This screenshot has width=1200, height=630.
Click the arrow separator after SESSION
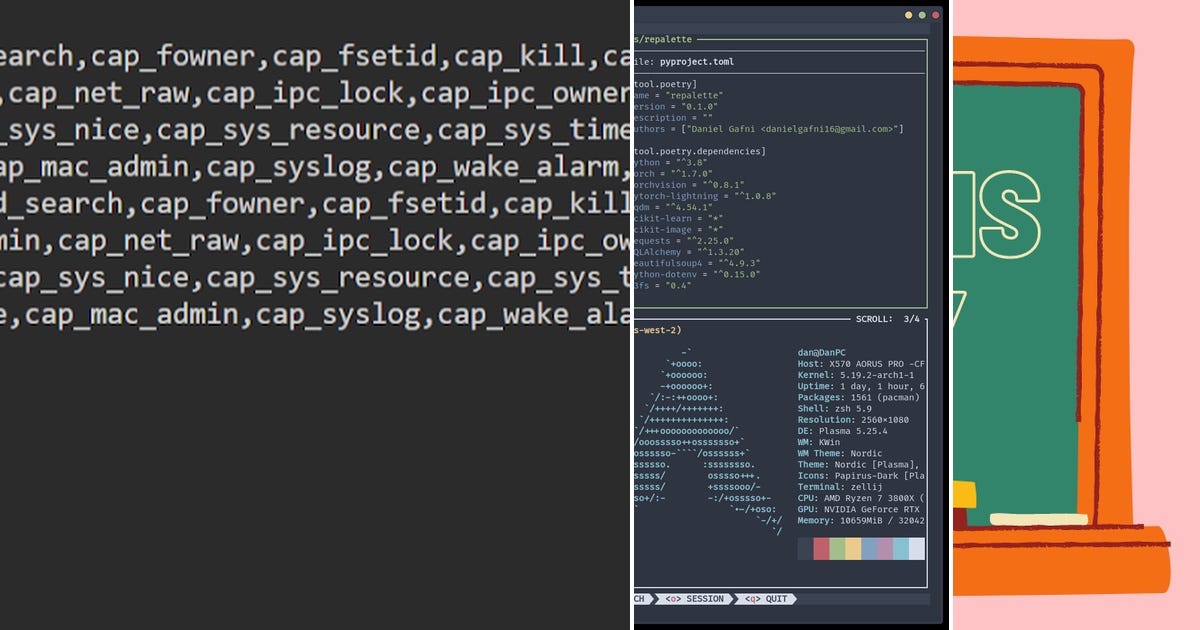(733, 599)
